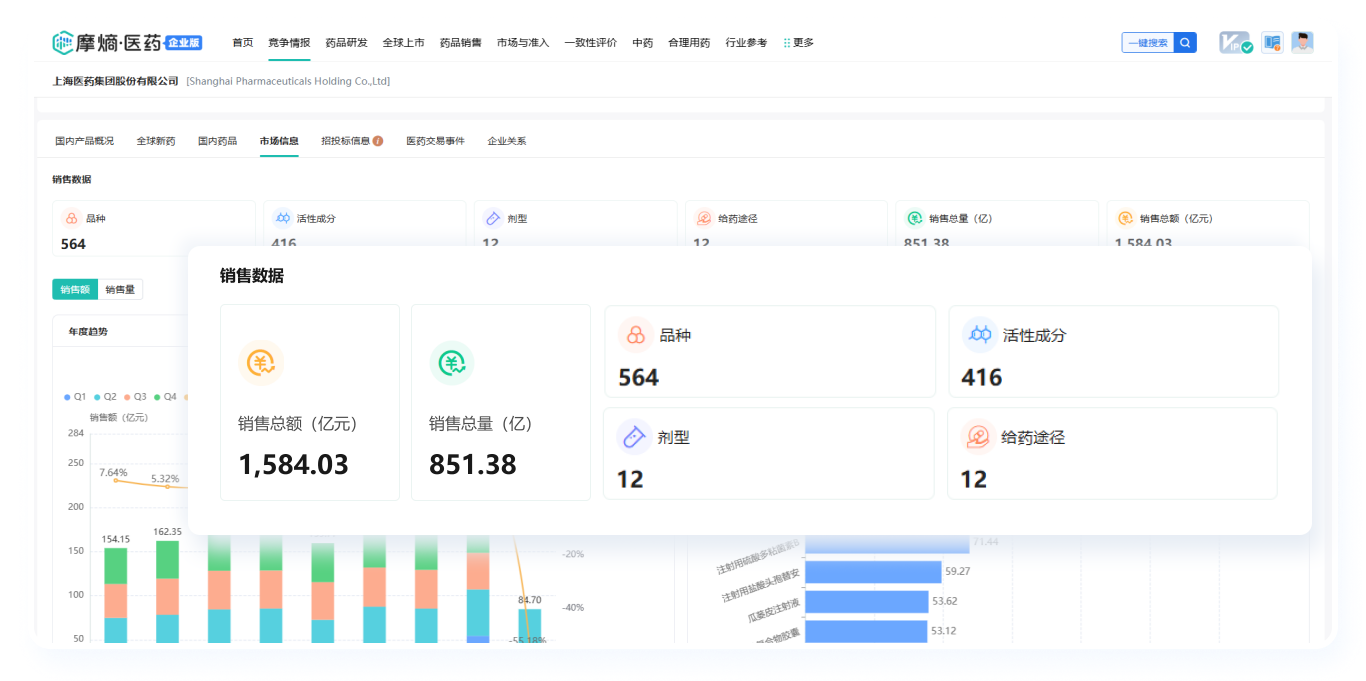Click the bar labeled 154.15
This screenshot has height=681, width=1366.
pyautogui.click(x=116, y=595)
